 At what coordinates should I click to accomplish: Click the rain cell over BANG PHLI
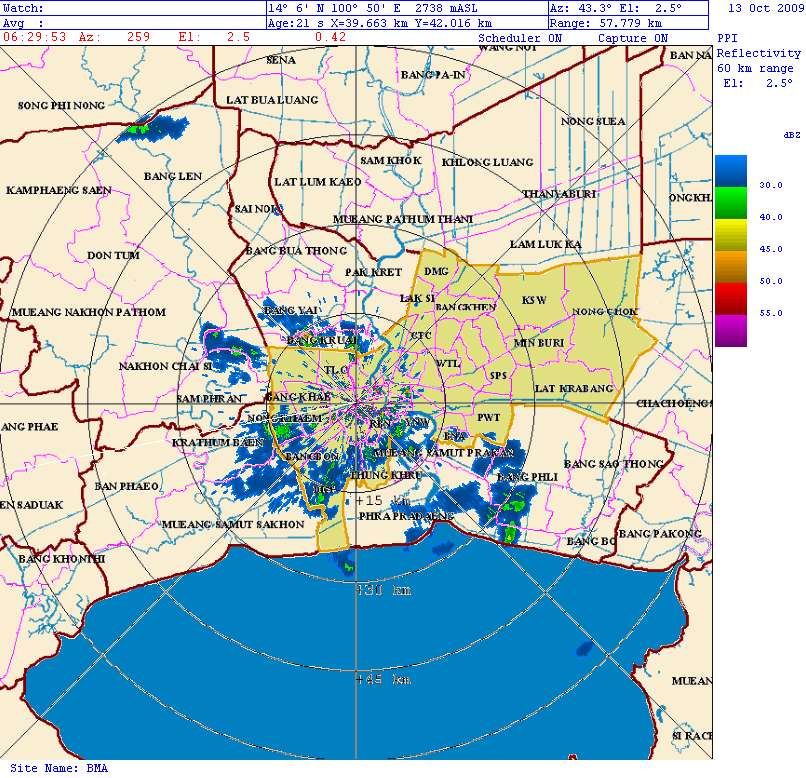pos(512,505)
